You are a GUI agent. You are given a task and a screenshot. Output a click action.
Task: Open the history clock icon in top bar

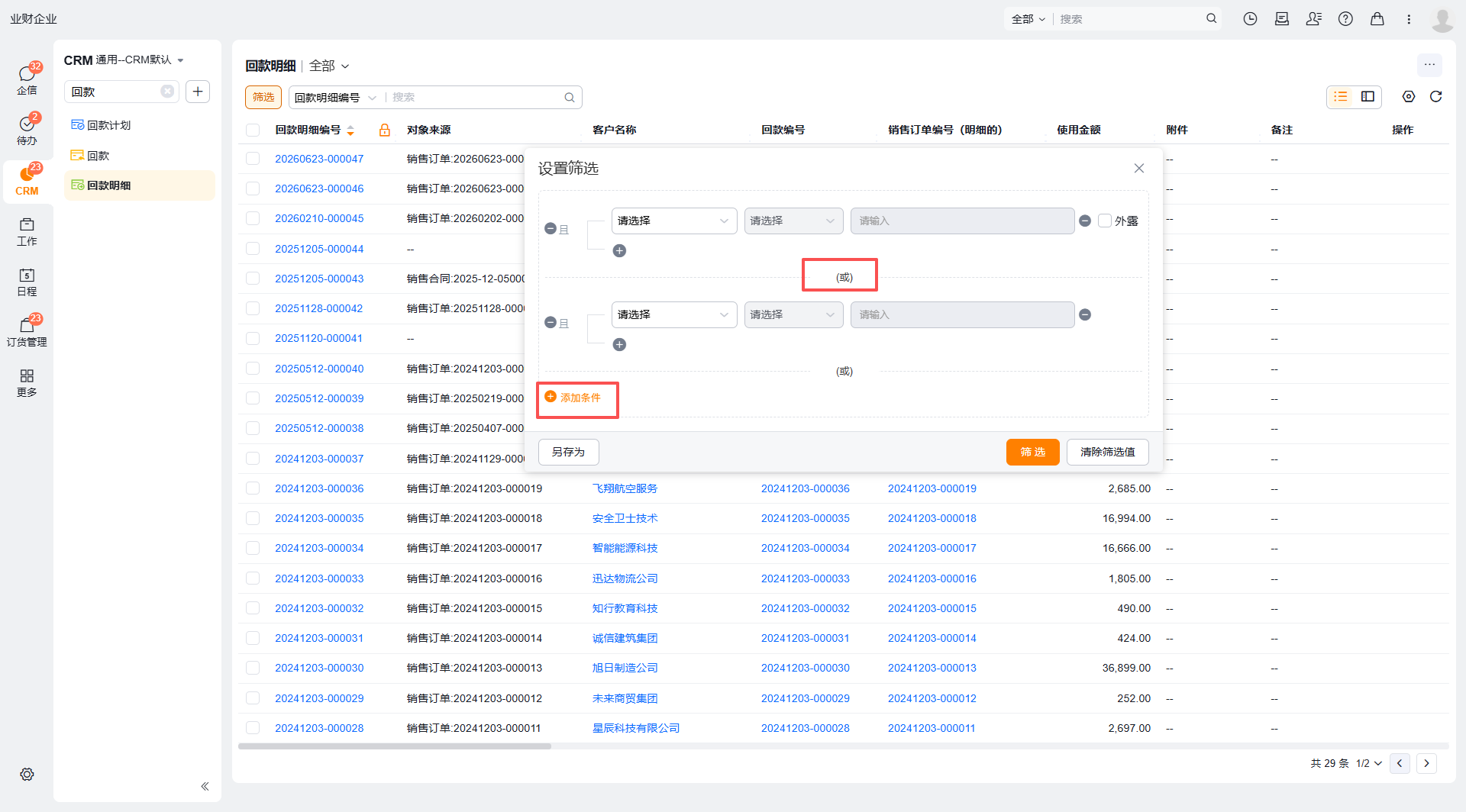pos(1250,18)
